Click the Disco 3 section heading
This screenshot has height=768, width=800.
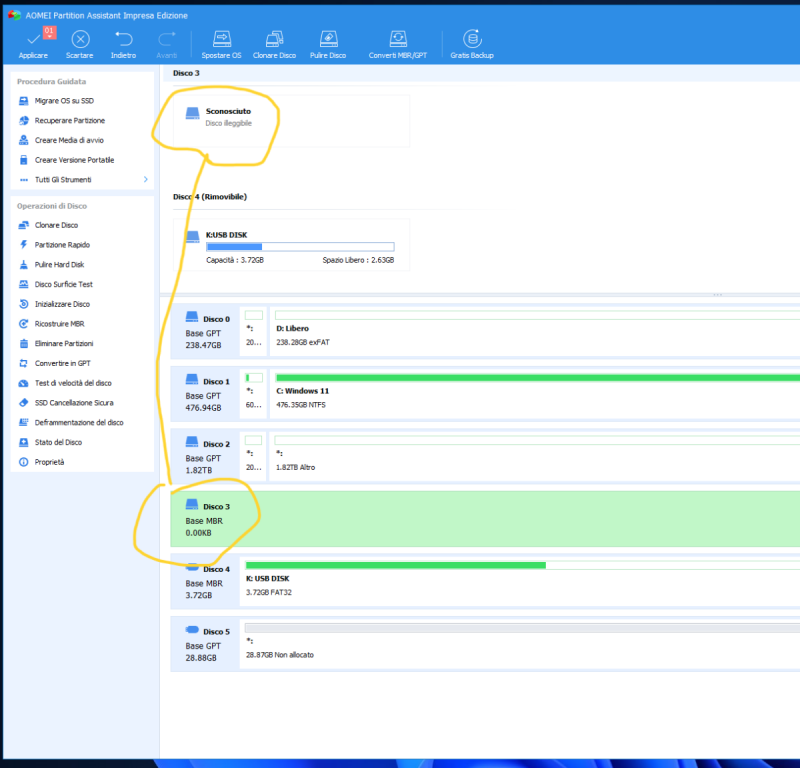(x=186, y=73)
